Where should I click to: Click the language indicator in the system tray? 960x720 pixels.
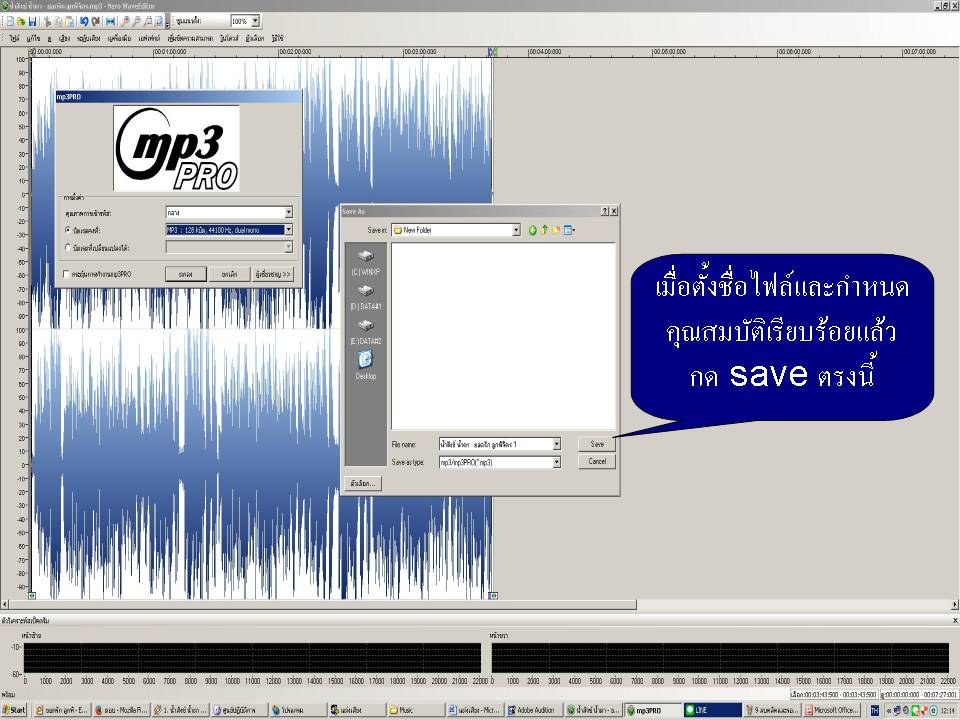(x=875, y=710)
